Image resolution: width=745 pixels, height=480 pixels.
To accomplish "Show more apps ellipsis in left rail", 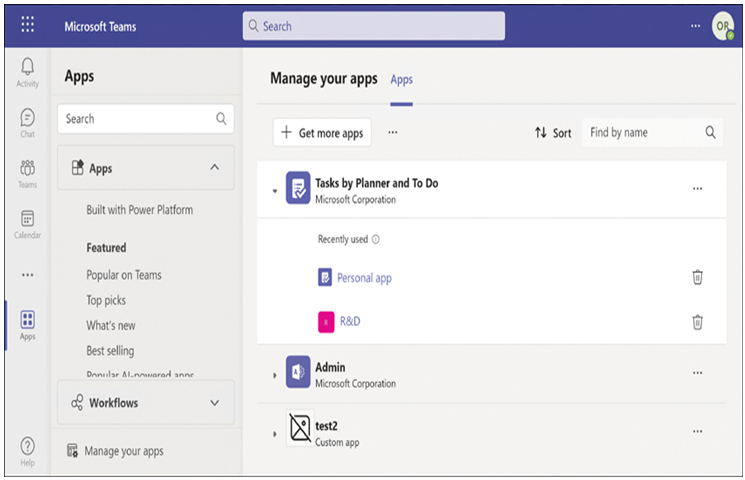I will (28, 275).
